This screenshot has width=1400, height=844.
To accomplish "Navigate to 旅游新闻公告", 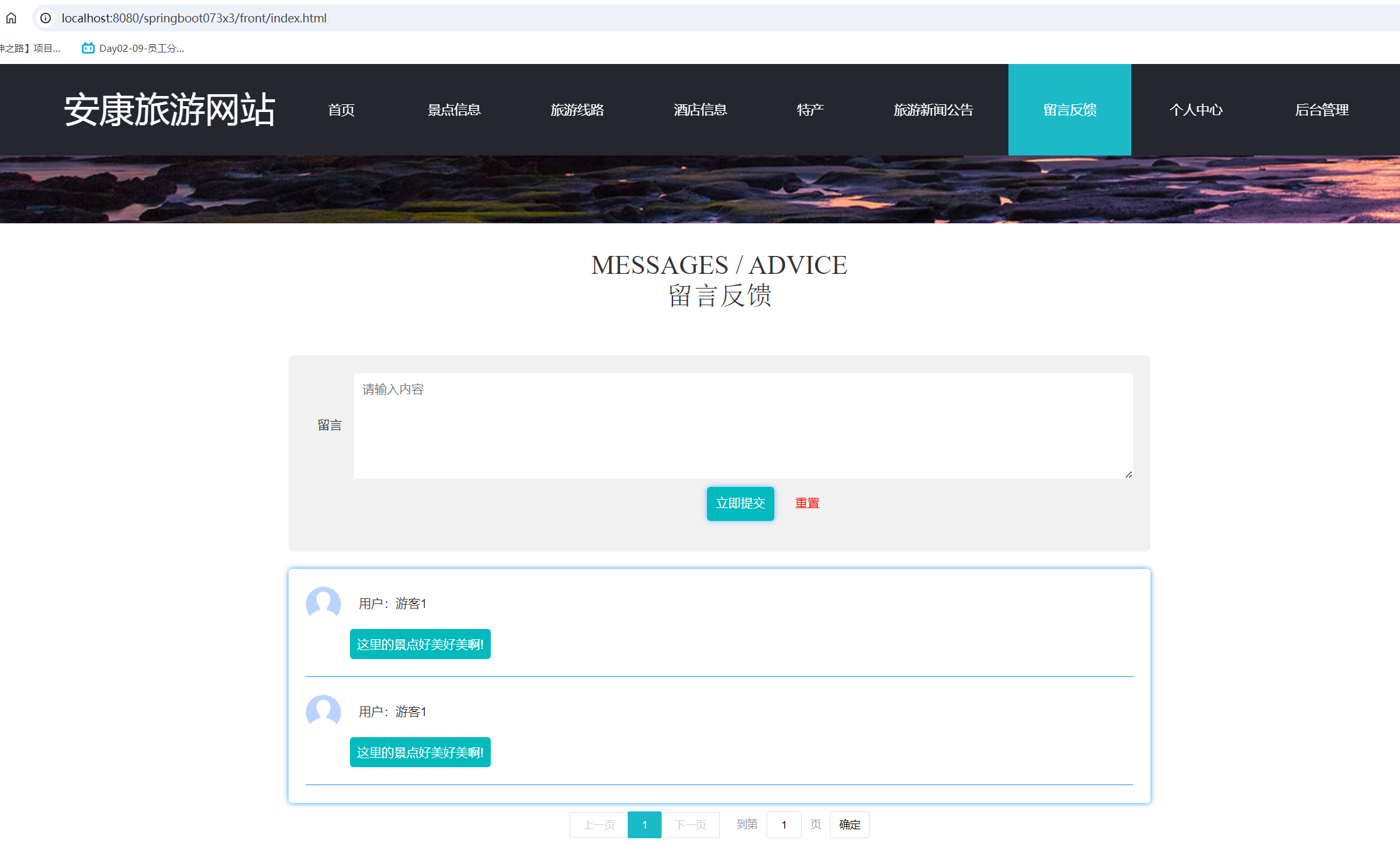I will tap(933, 110).
